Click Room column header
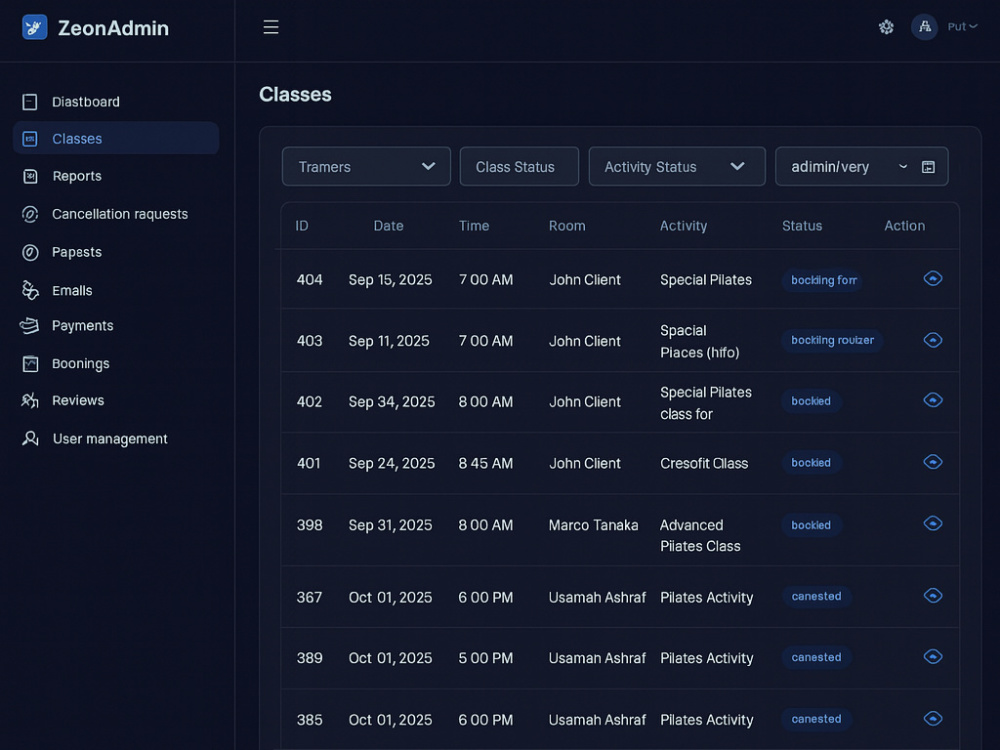Viewport: 1000px width, 750px height. pos(567,226)
